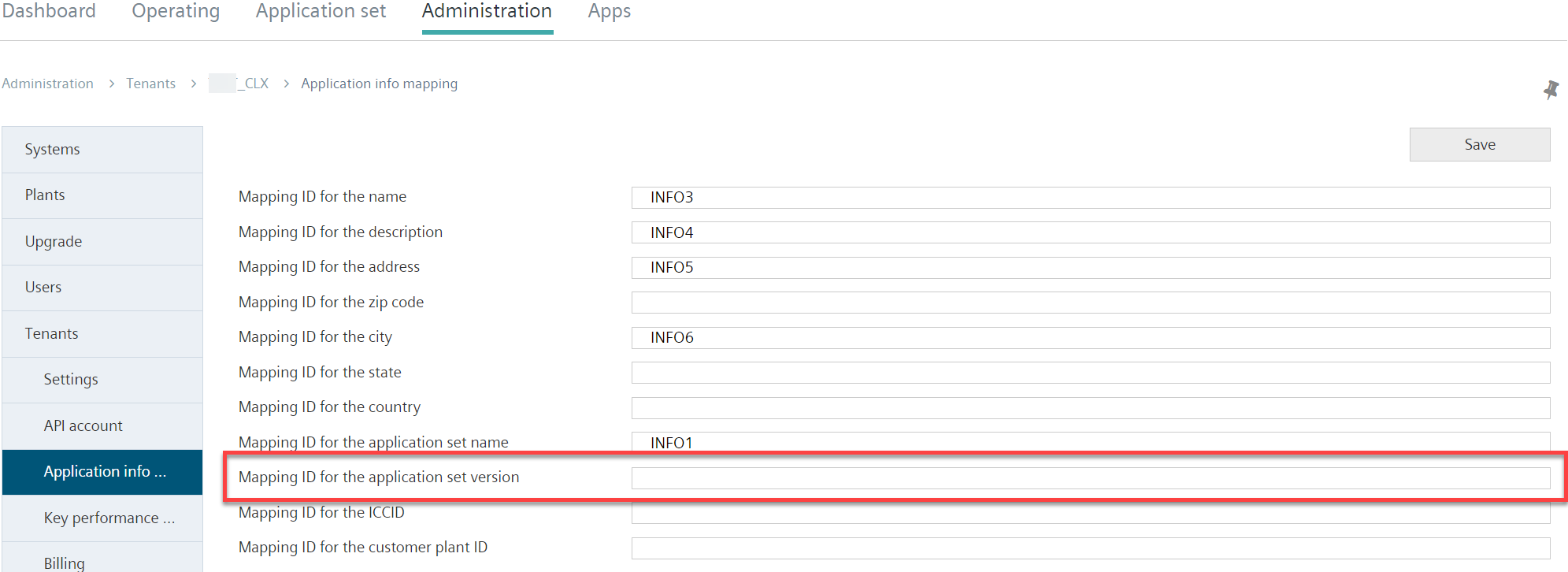Select Tenants sidebar entry
This screenshot has width=1568, height=572.
[102, 334]
